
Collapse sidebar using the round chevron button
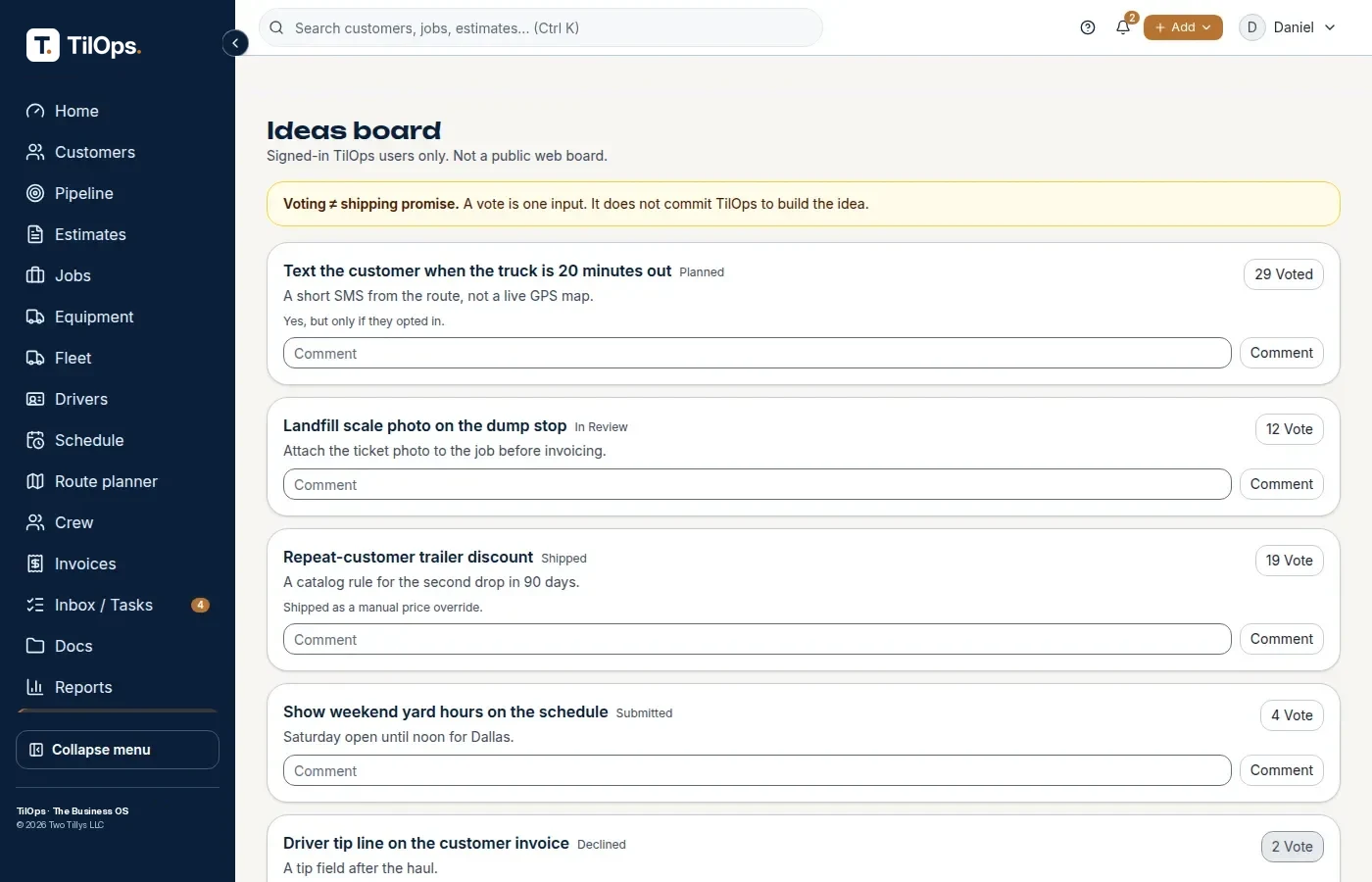coord(235,43)
